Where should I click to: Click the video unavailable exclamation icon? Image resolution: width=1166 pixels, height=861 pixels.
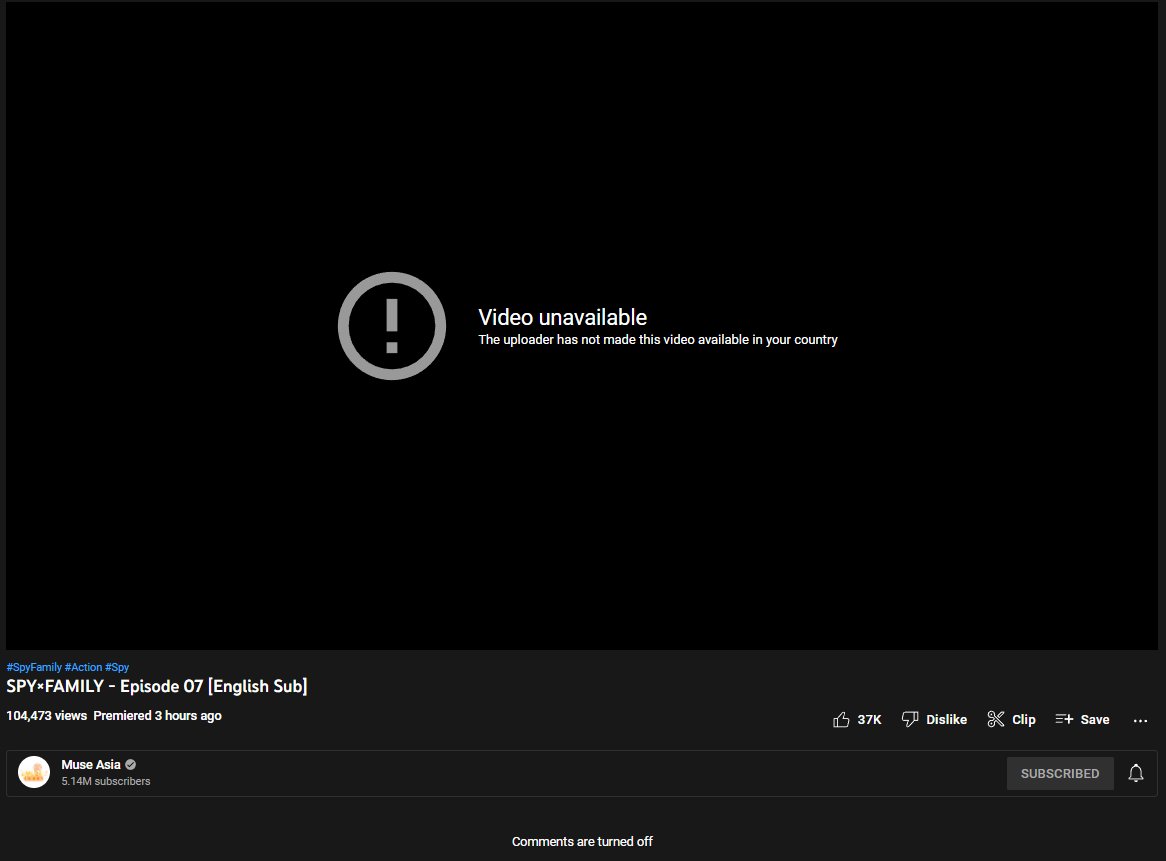coord(392,326)
